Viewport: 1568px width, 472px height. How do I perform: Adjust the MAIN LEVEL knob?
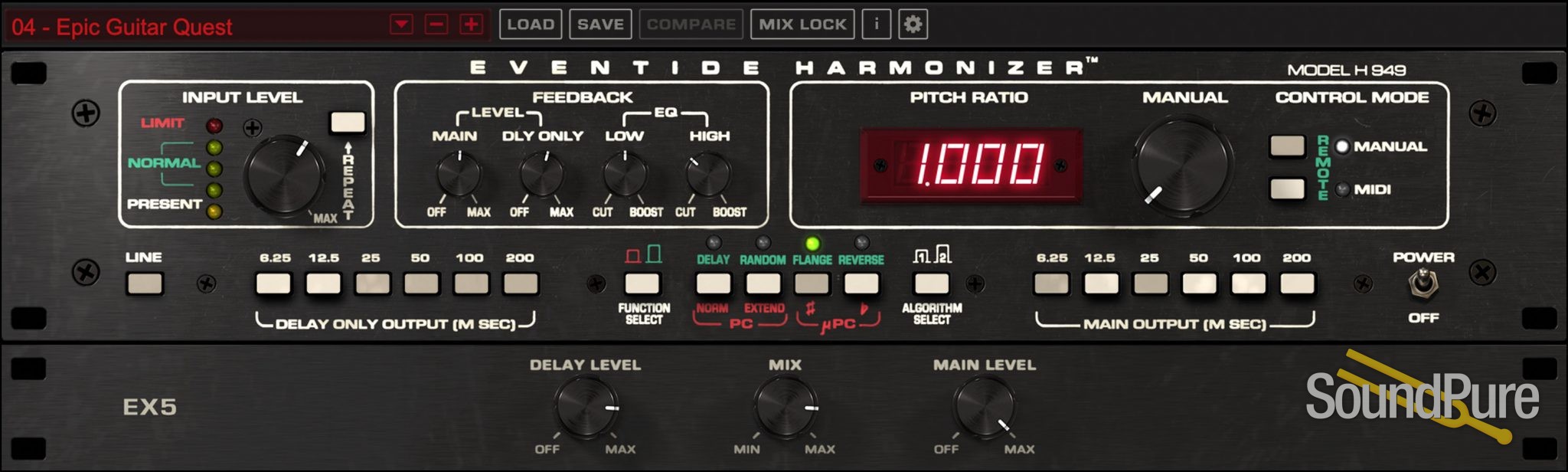tap(985, 408)
